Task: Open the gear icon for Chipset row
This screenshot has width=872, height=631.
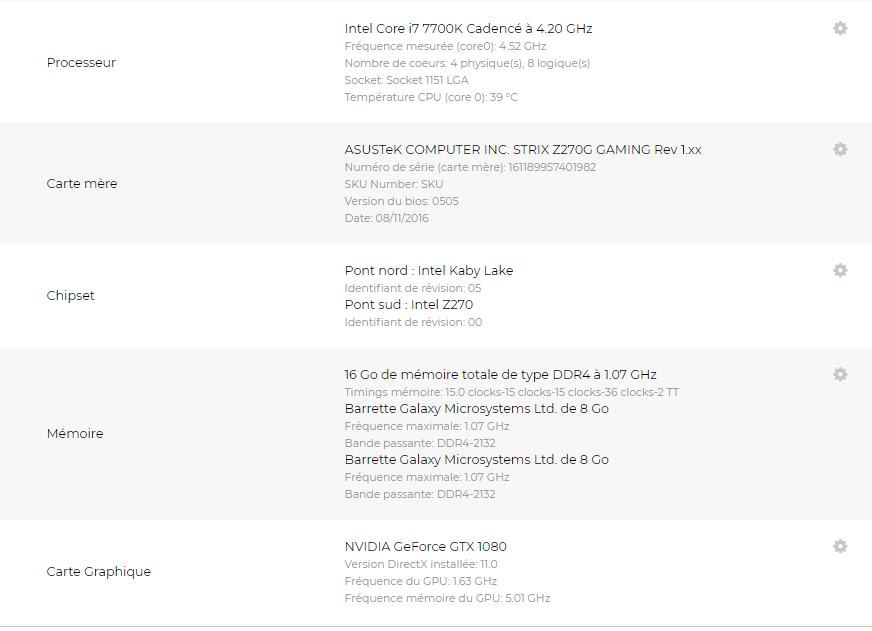Action: (840, 271)
